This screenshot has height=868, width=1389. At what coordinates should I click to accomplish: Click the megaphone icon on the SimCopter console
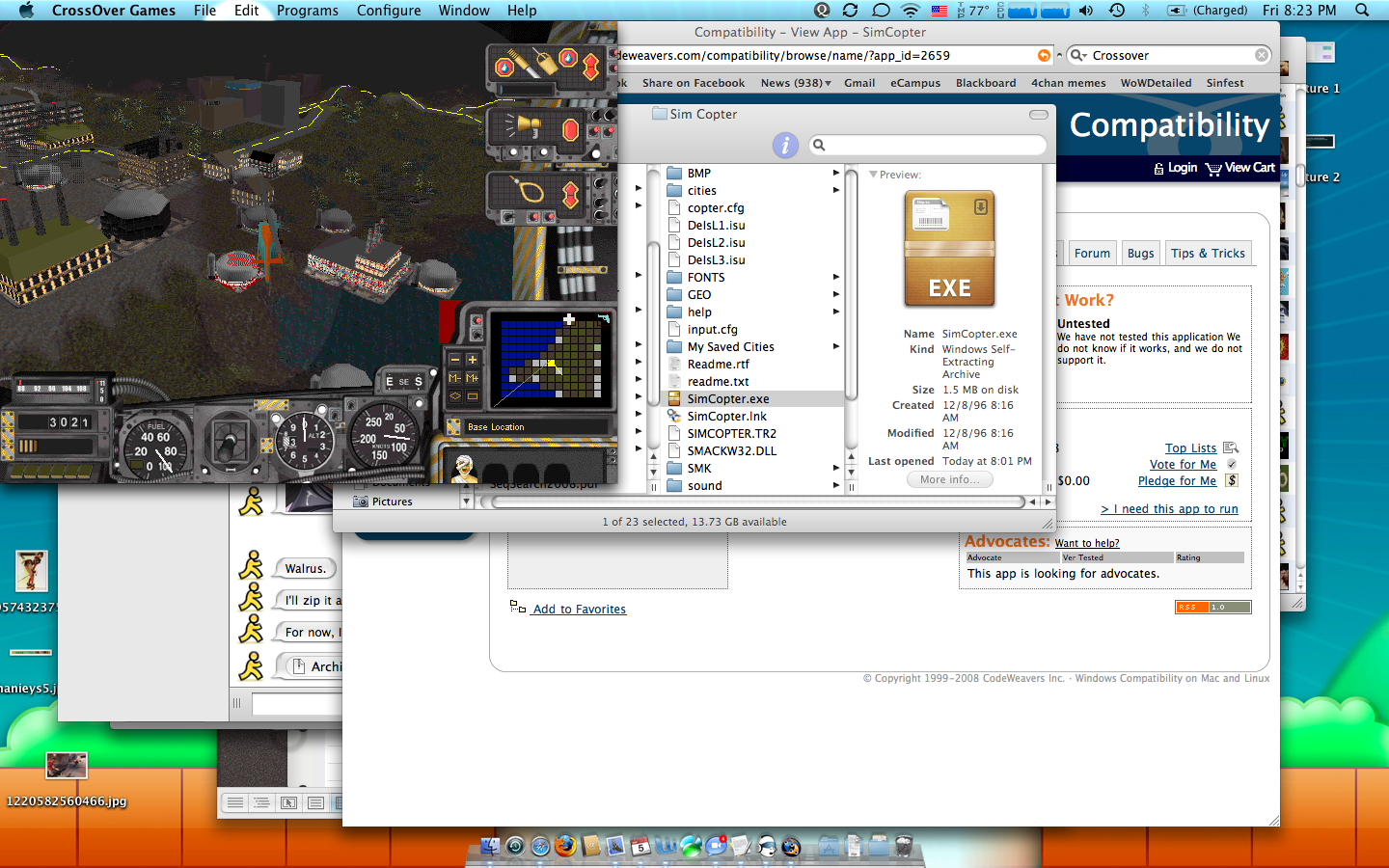[x=527, y=124]
